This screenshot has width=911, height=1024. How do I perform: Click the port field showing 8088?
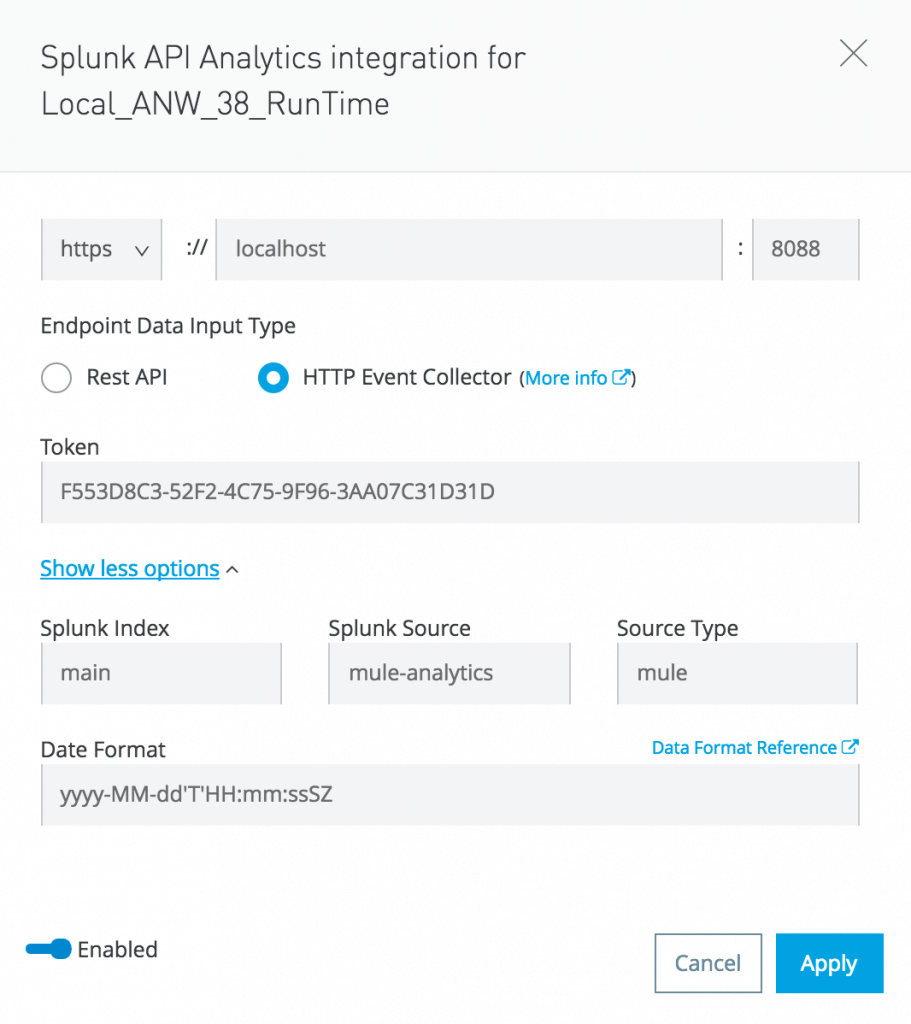point(806,249)
